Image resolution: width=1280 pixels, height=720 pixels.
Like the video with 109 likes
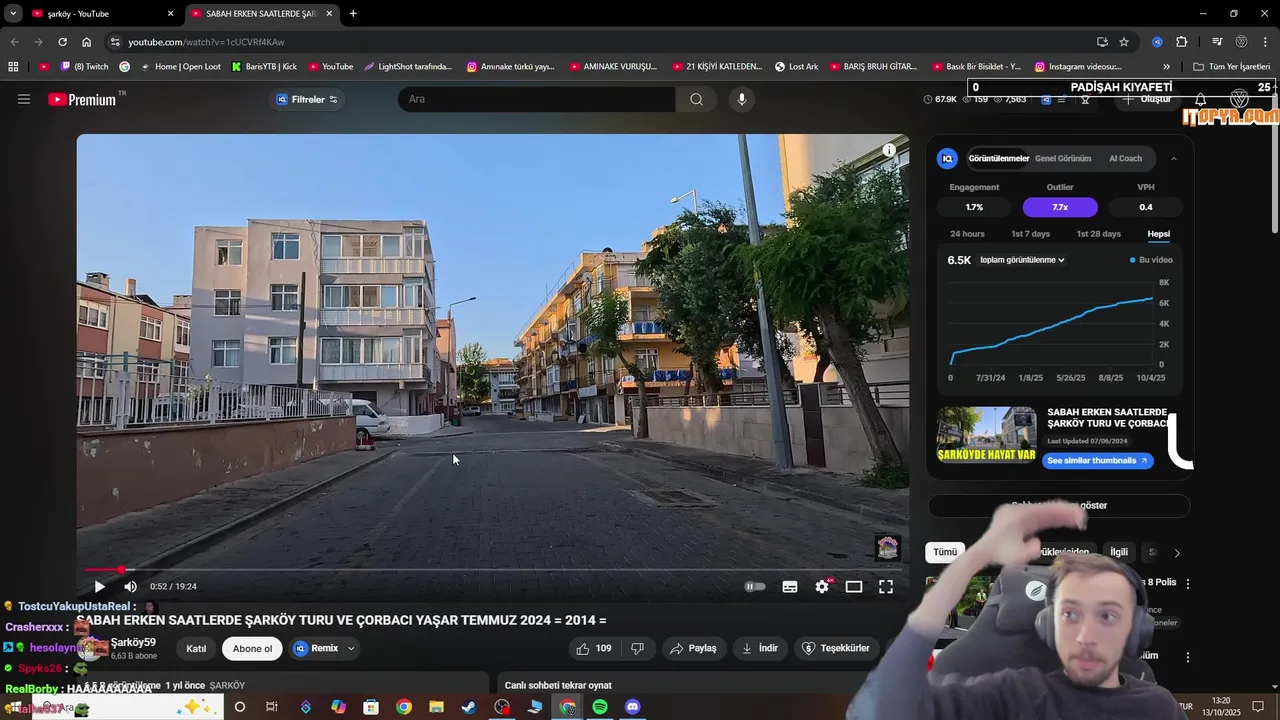pyautogui.click(x=593, y=648)
